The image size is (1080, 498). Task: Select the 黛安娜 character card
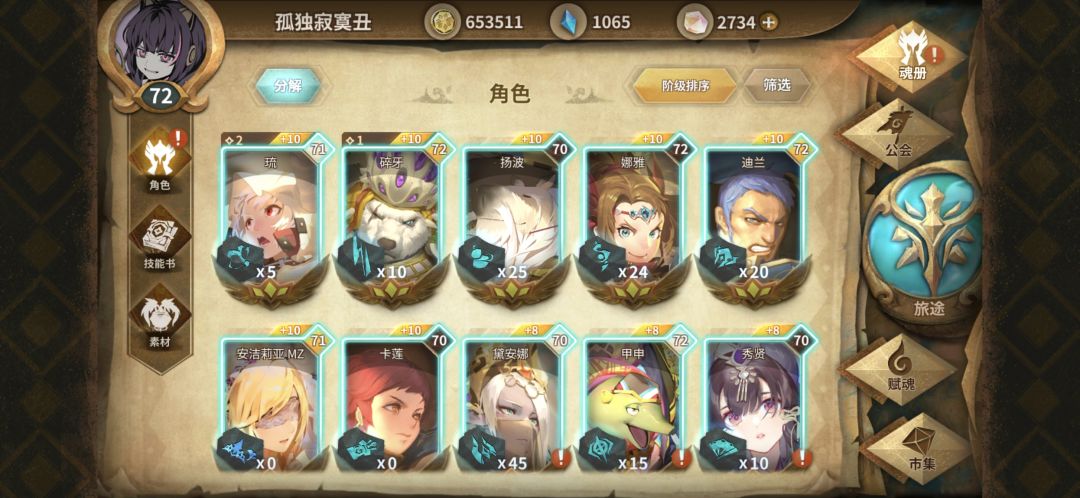click(x=517, y=400)
